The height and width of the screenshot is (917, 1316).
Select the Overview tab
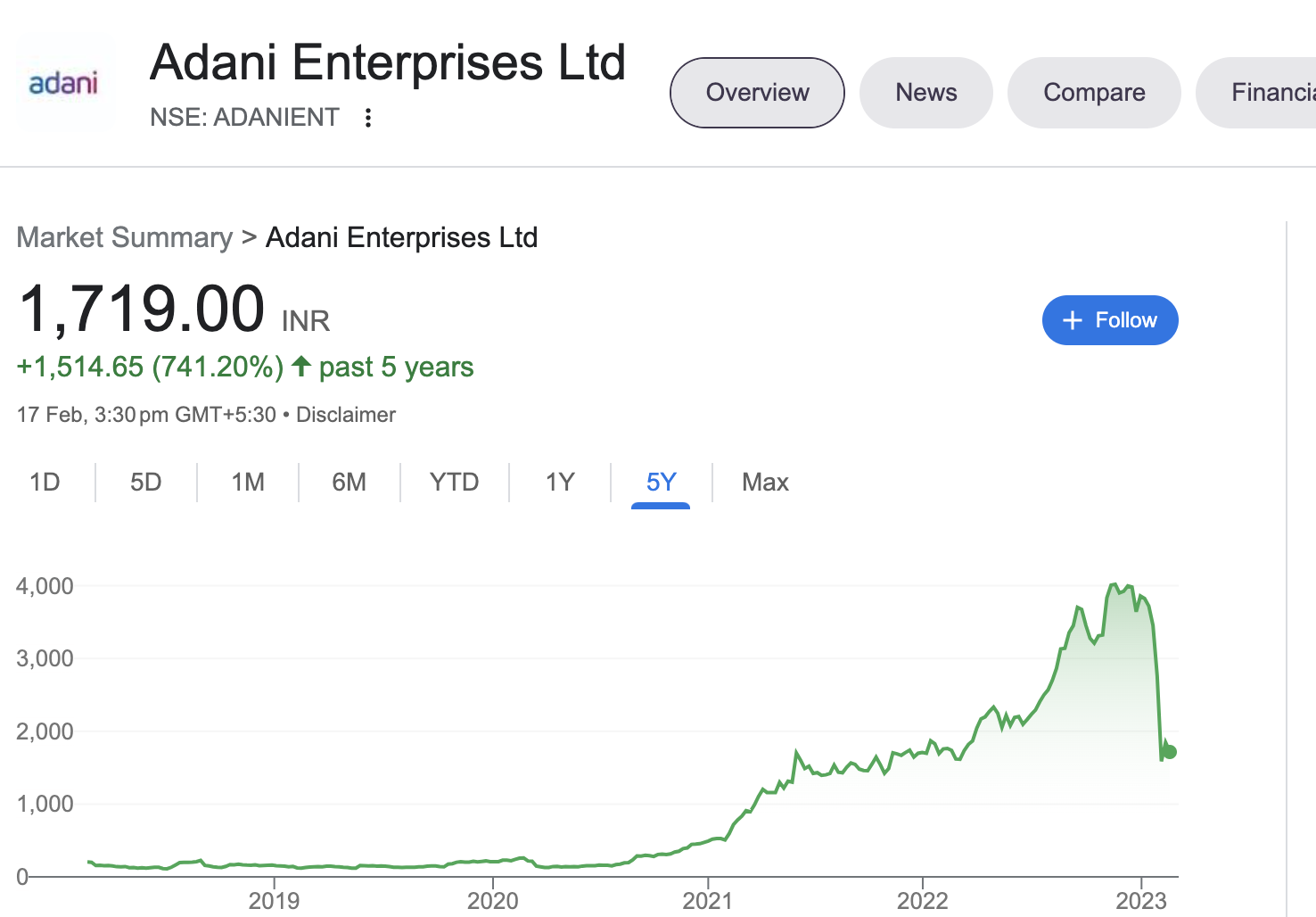tap(757, 93)
